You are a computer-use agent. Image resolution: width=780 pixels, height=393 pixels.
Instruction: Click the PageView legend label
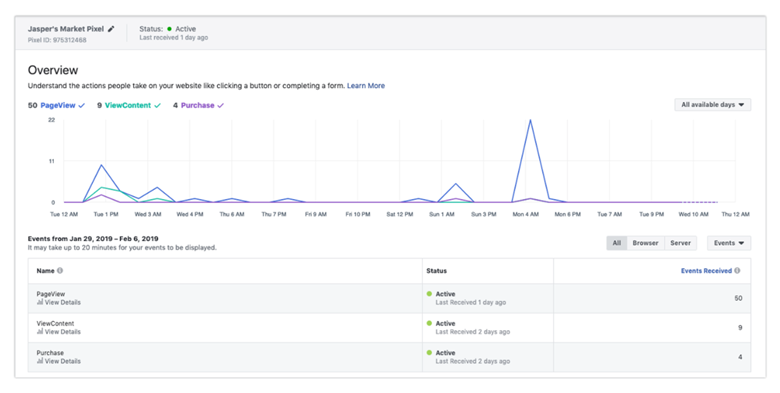pyautogui.click(x=58, y=105)
